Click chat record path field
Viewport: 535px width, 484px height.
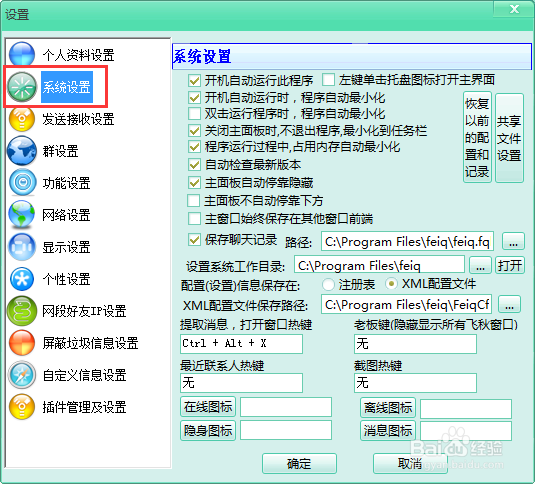pyautogui.click(x=407, y=241)
